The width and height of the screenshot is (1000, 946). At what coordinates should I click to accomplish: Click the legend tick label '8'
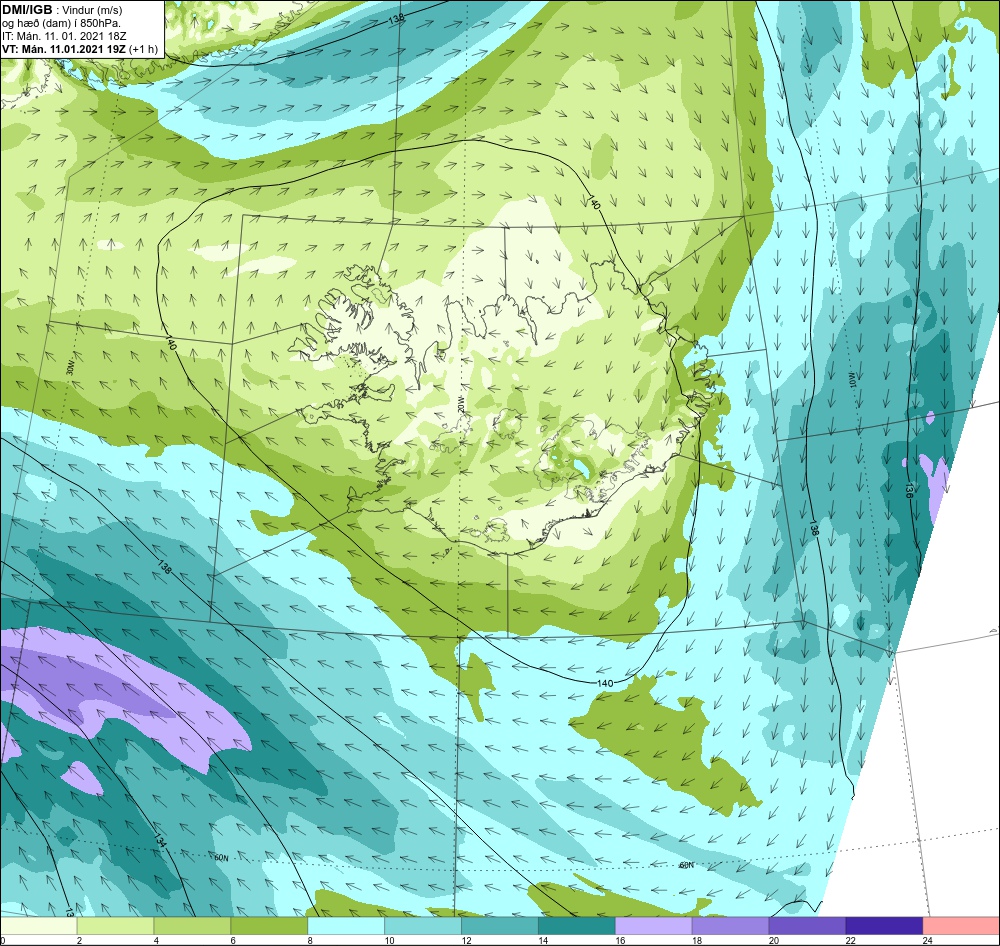pyautogui.click(x=310, y=940)
